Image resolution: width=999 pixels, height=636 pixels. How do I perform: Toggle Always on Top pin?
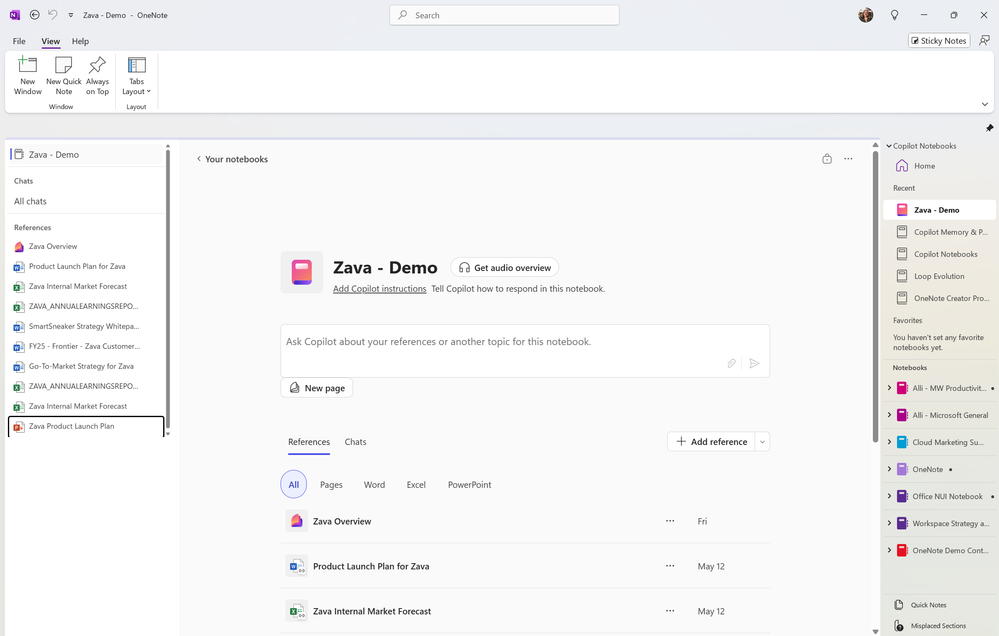[x=97, y=76]
